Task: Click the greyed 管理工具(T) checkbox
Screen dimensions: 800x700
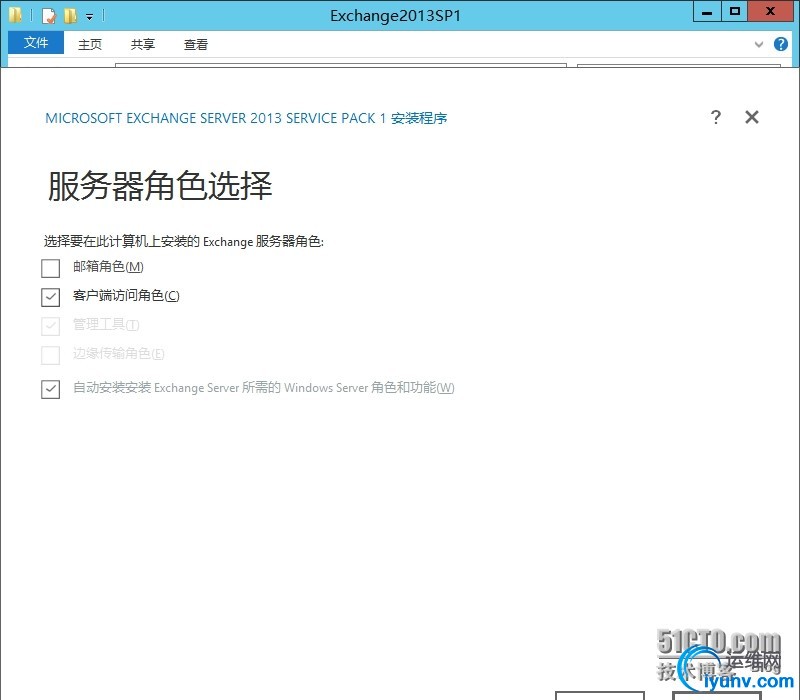Action: pyautogui.click(x=51, y=326)
